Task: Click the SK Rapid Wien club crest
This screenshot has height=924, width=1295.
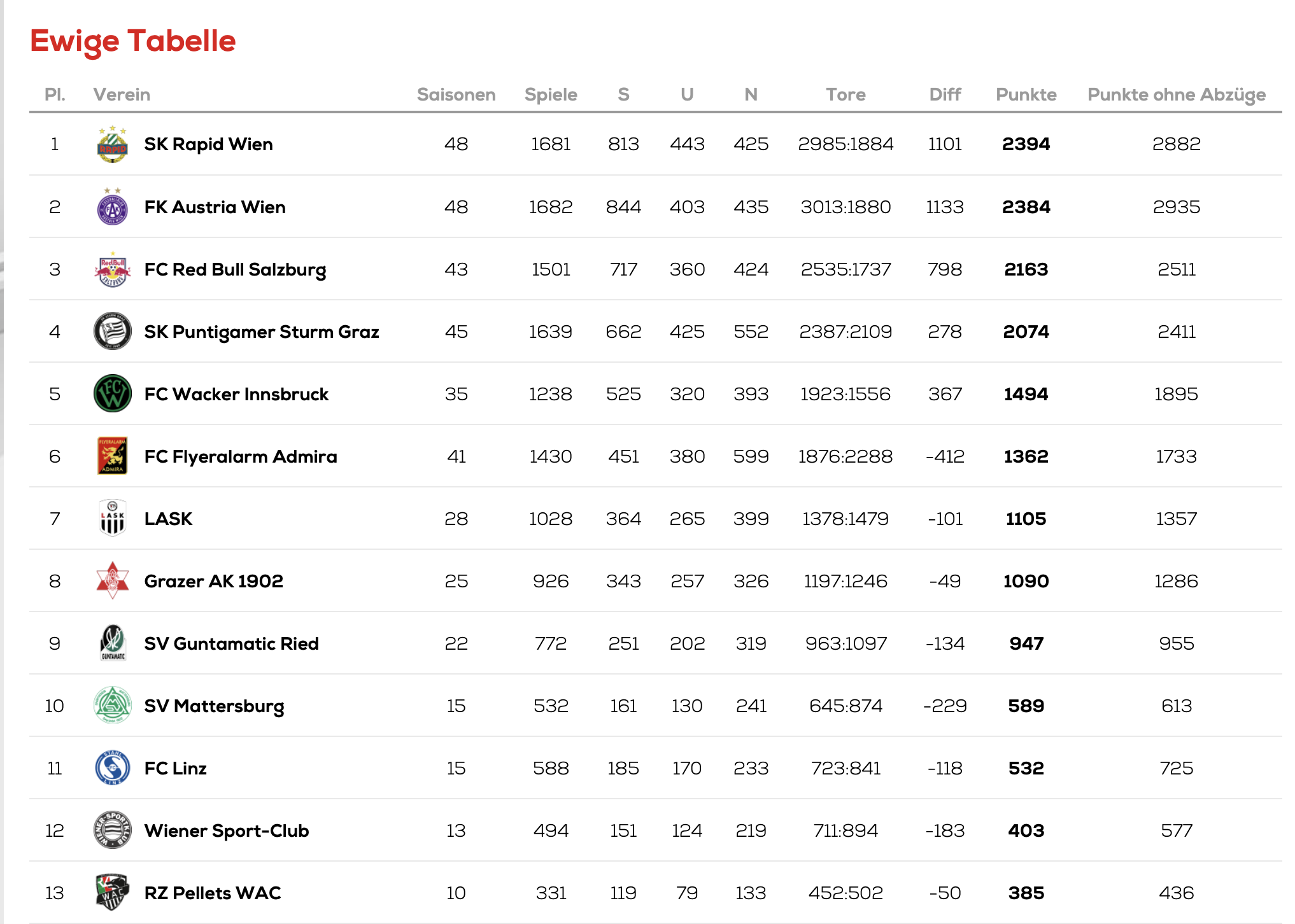Action: (x=113, y=144)
